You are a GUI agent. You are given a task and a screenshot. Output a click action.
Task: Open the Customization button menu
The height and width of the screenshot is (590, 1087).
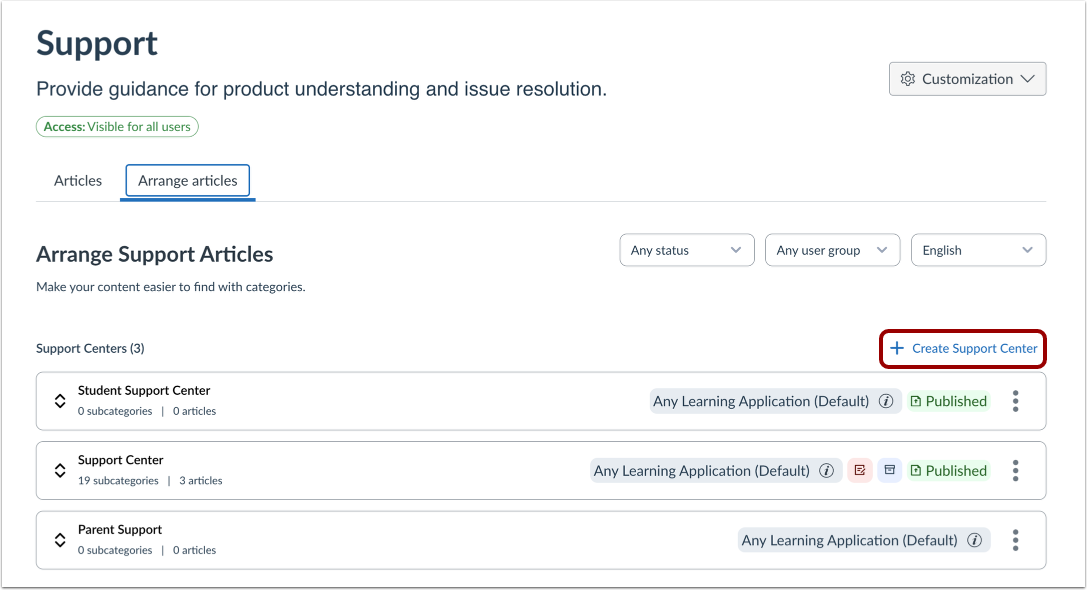(967, 79)
